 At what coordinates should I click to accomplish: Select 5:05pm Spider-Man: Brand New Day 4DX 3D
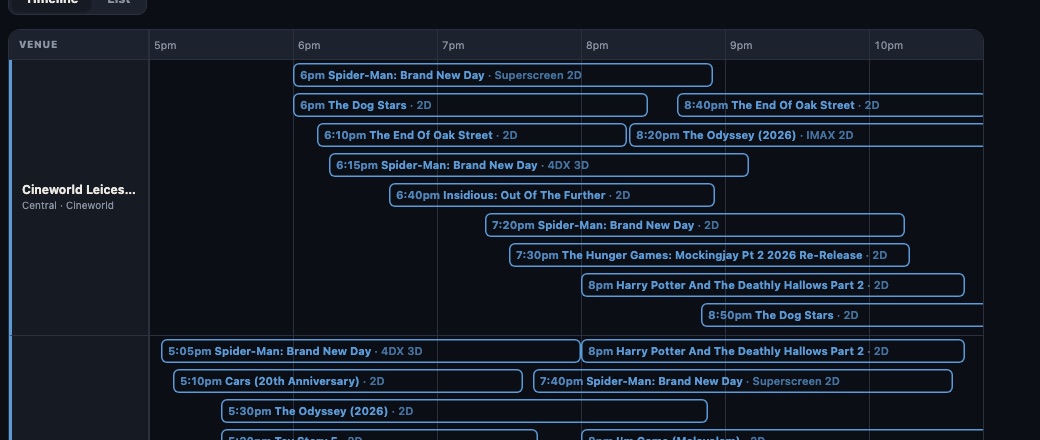tap(371, 351)
